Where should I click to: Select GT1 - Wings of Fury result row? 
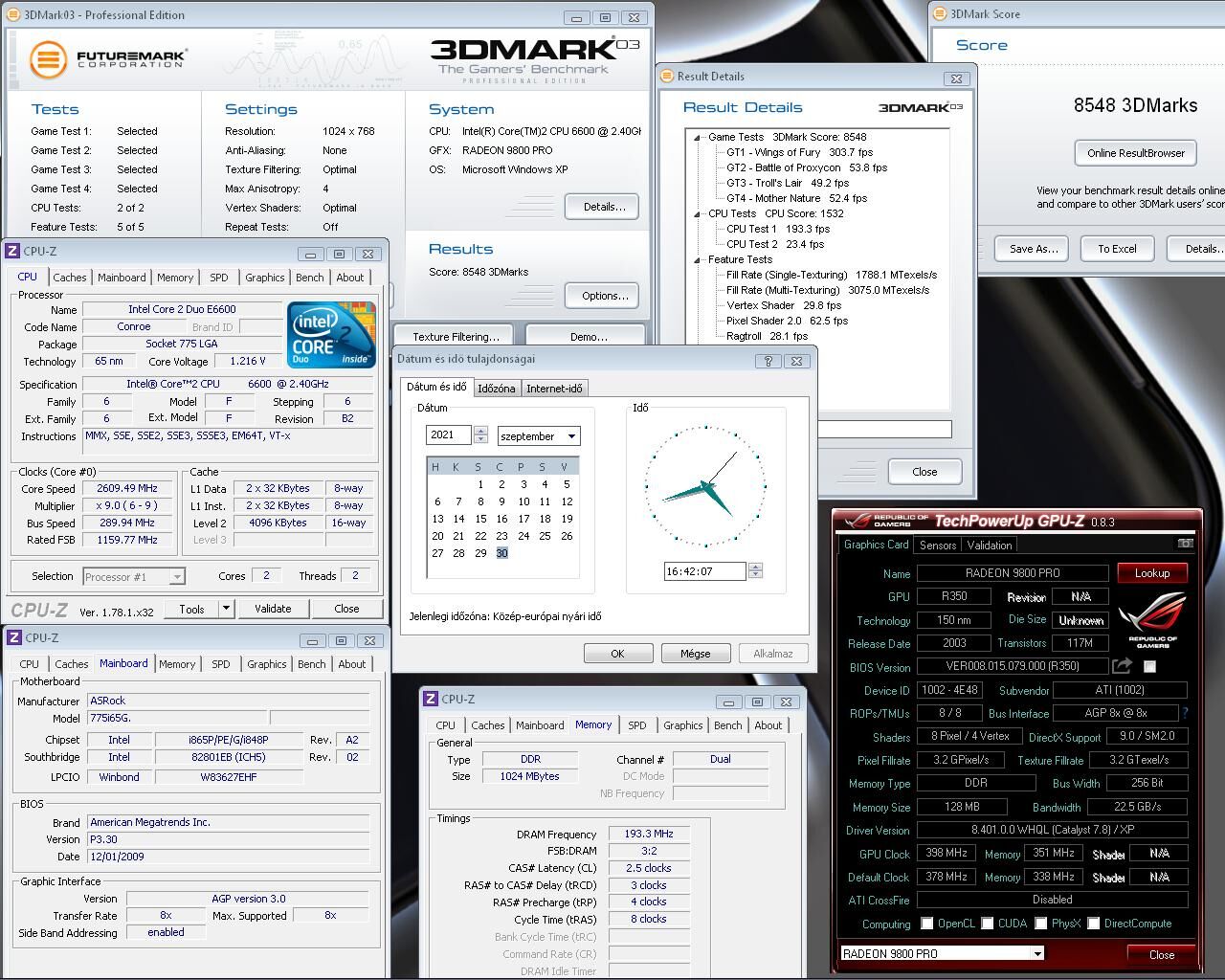point(799,152)
